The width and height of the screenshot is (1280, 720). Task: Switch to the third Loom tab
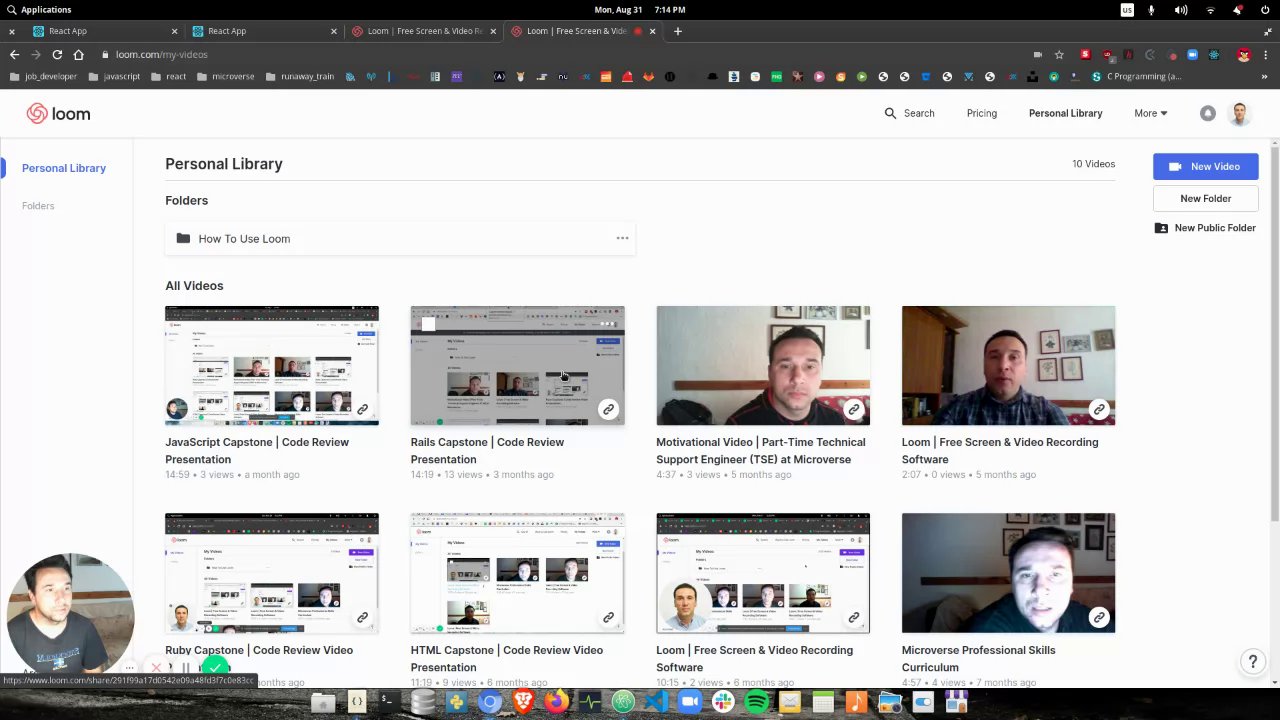(x=424, y=31)
